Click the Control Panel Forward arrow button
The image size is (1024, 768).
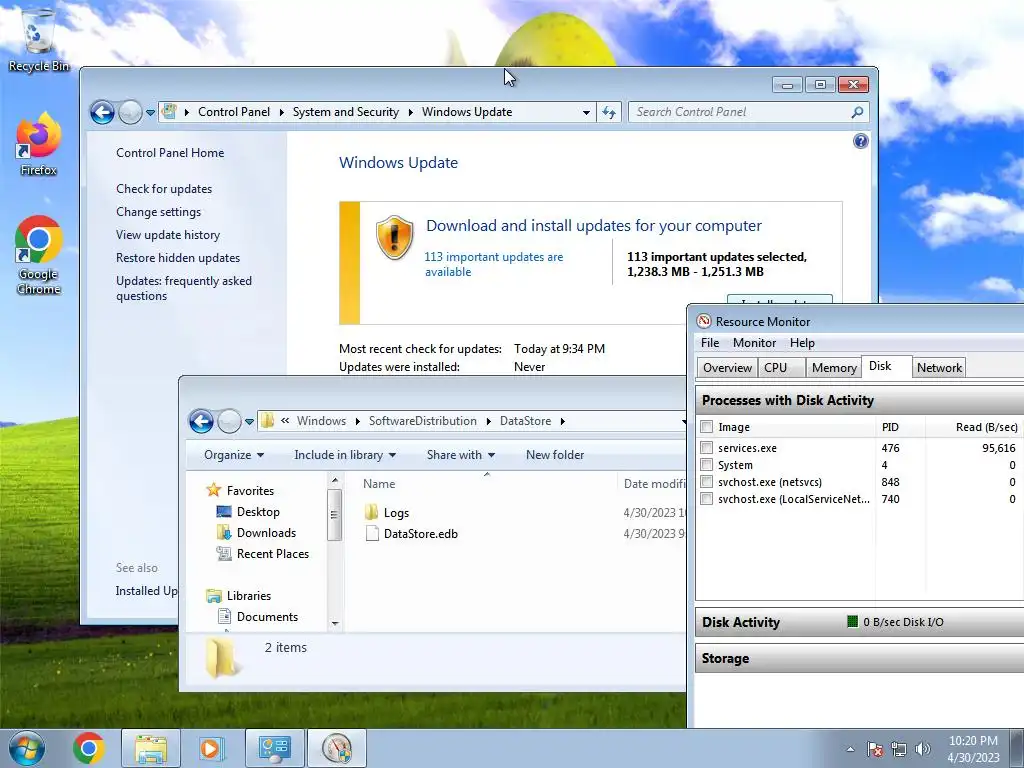pyautogui.click(x=131, y=112)
